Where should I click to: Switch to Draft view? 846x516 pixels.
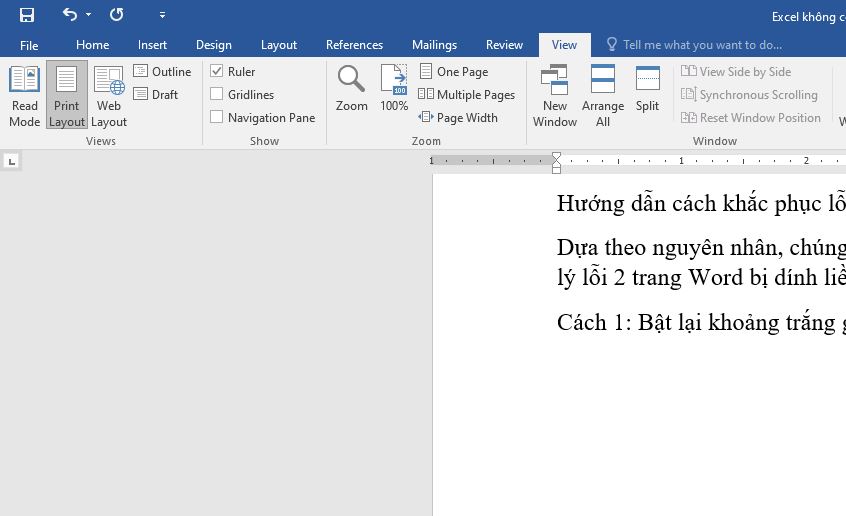point(156,94)
